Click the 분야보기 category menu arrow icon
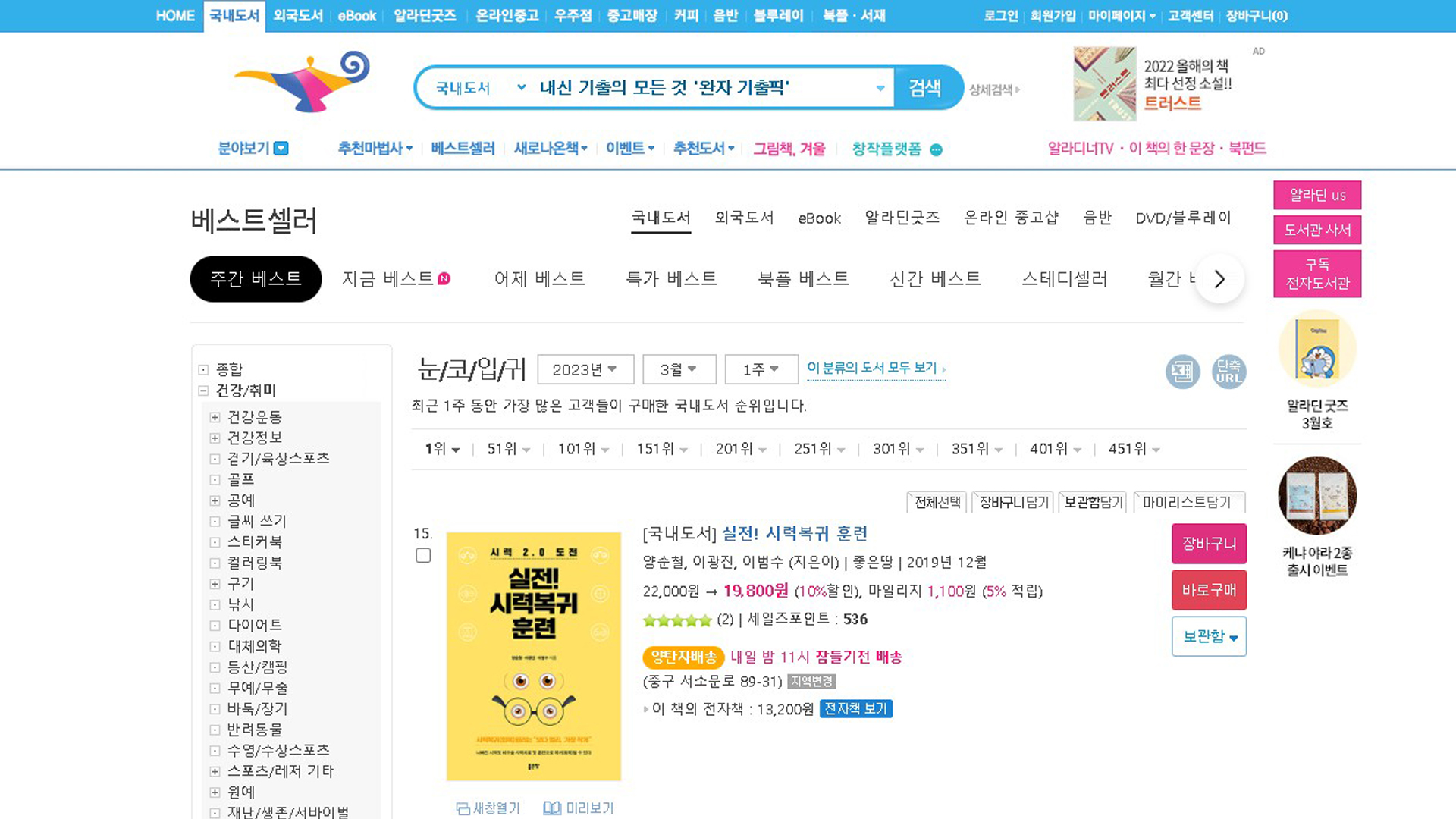Image resolution: width=1456 pixels, height=819 pixels. pyautogui.click(x=281, y=149)
